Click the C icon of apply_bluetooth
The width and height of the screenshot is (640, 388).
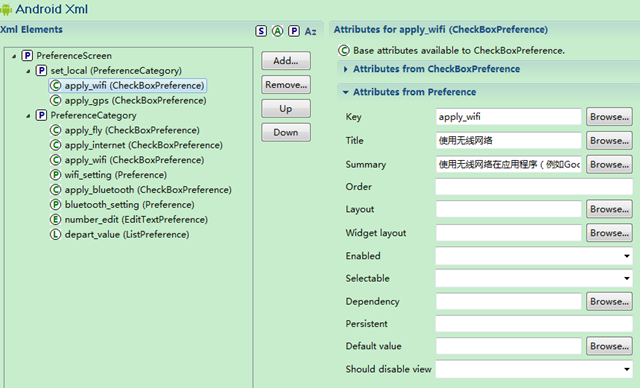pyautogui.click(x=55, y=190)
